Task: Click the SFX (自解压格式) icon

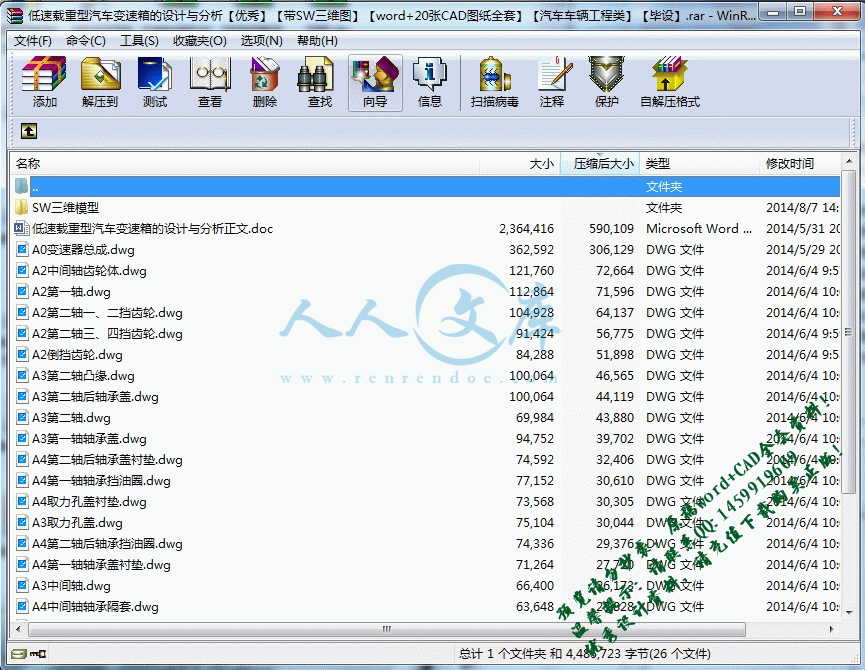Action: tap(670, 83)
